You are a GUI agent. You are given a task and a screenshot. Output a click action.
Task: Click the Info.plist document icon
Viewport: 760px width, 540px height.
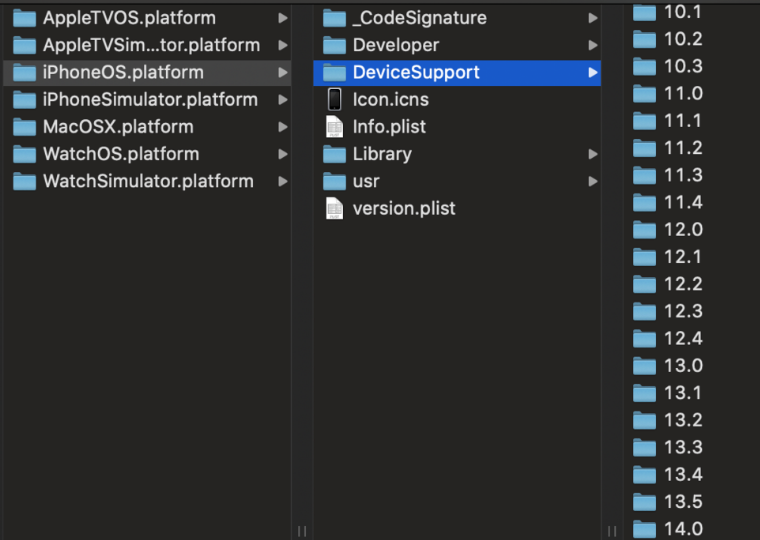coord(334,127)
